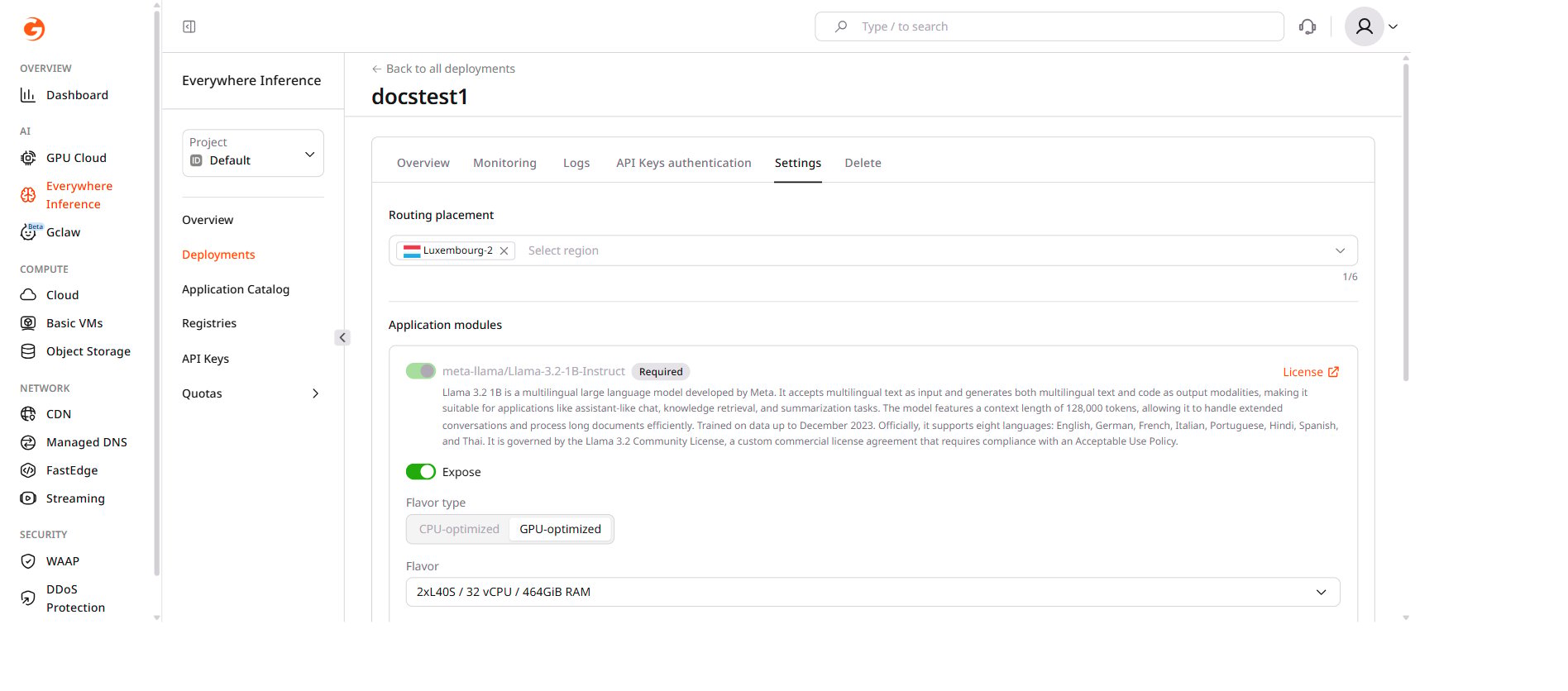Click the 1/6 region counter
1568x691 pixels.
[x=1350, y=277]
